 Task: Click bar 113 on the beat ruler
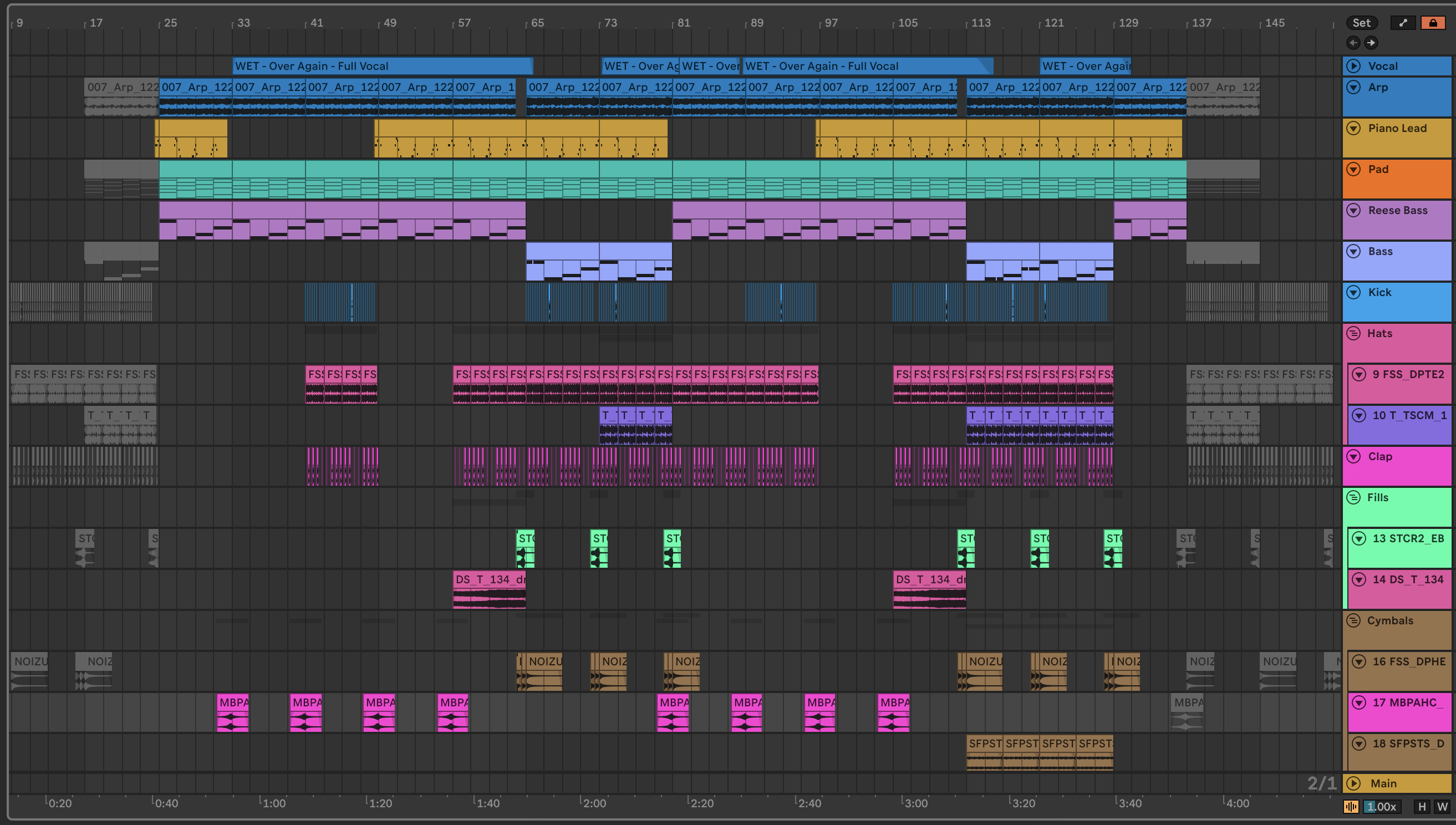(x=981, y=23)
